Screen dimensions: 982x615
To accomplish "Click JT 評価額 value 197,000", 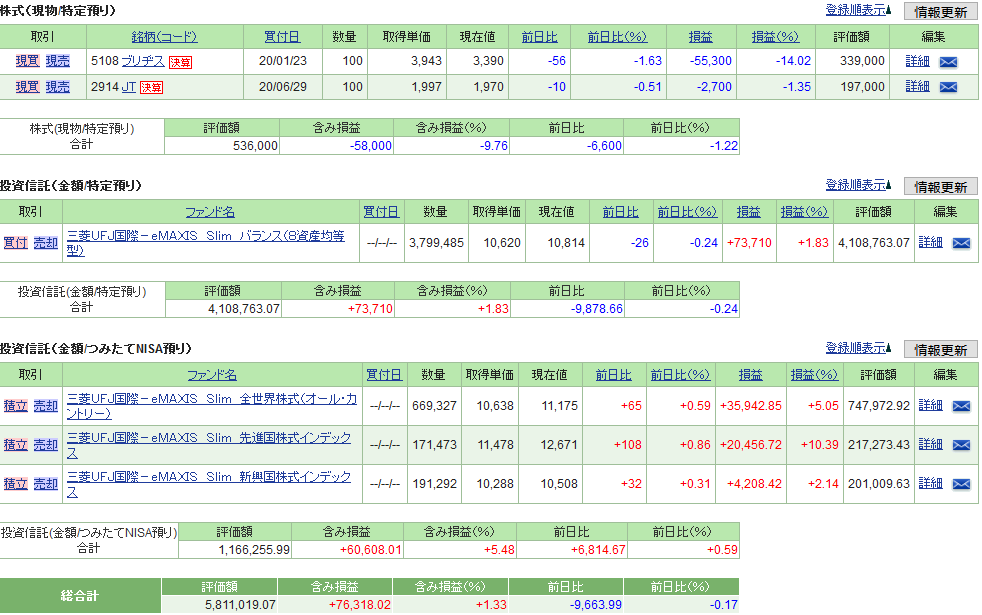I will tap(862, 86).
